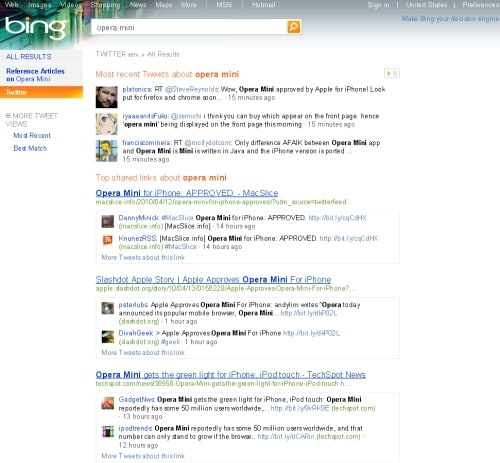
Task: Change region via United States link
Action: tap(426, 5)
